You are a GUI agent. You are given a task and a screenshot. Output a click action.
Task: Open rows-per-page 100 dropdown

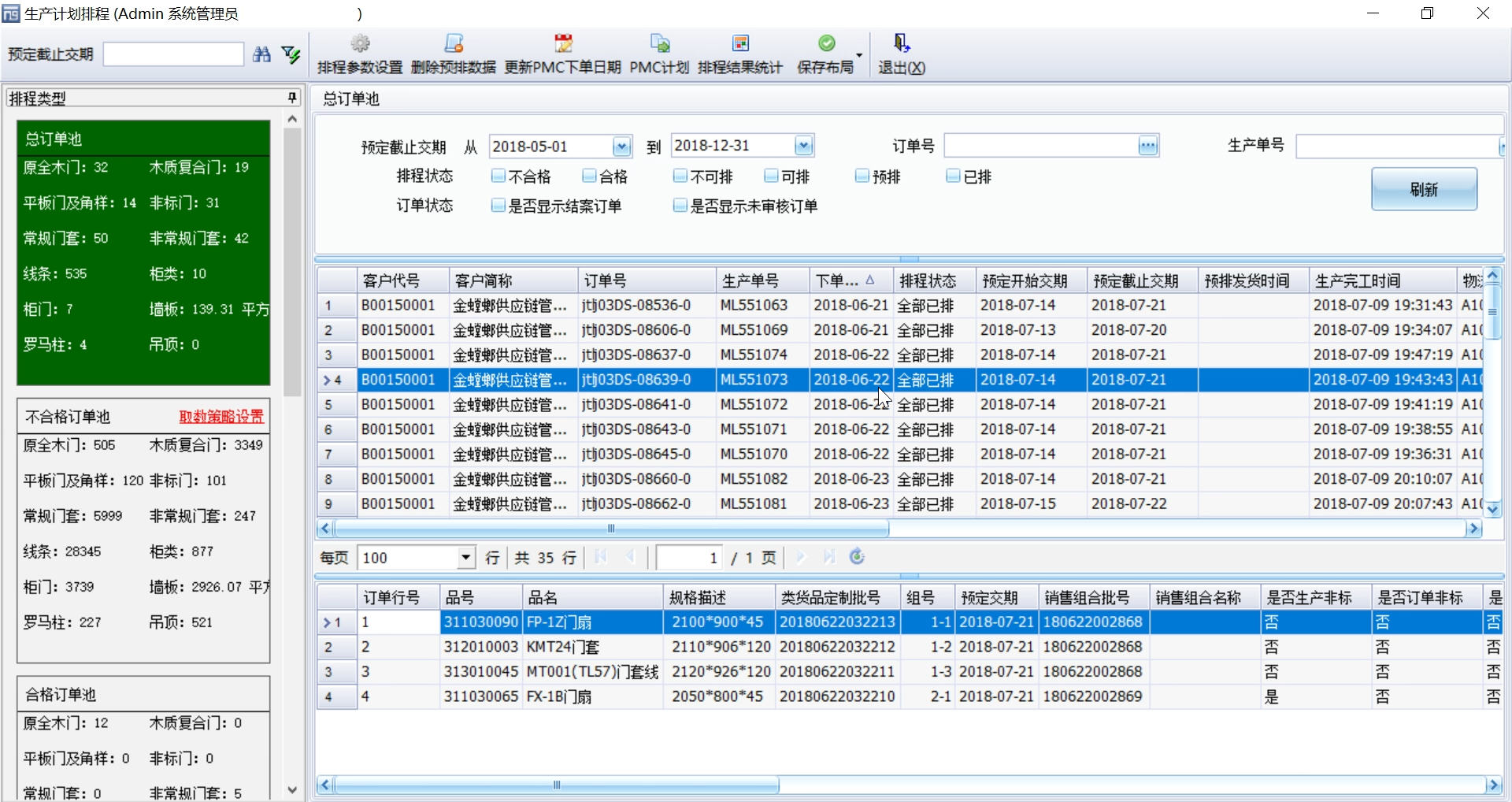pos(466,558)
